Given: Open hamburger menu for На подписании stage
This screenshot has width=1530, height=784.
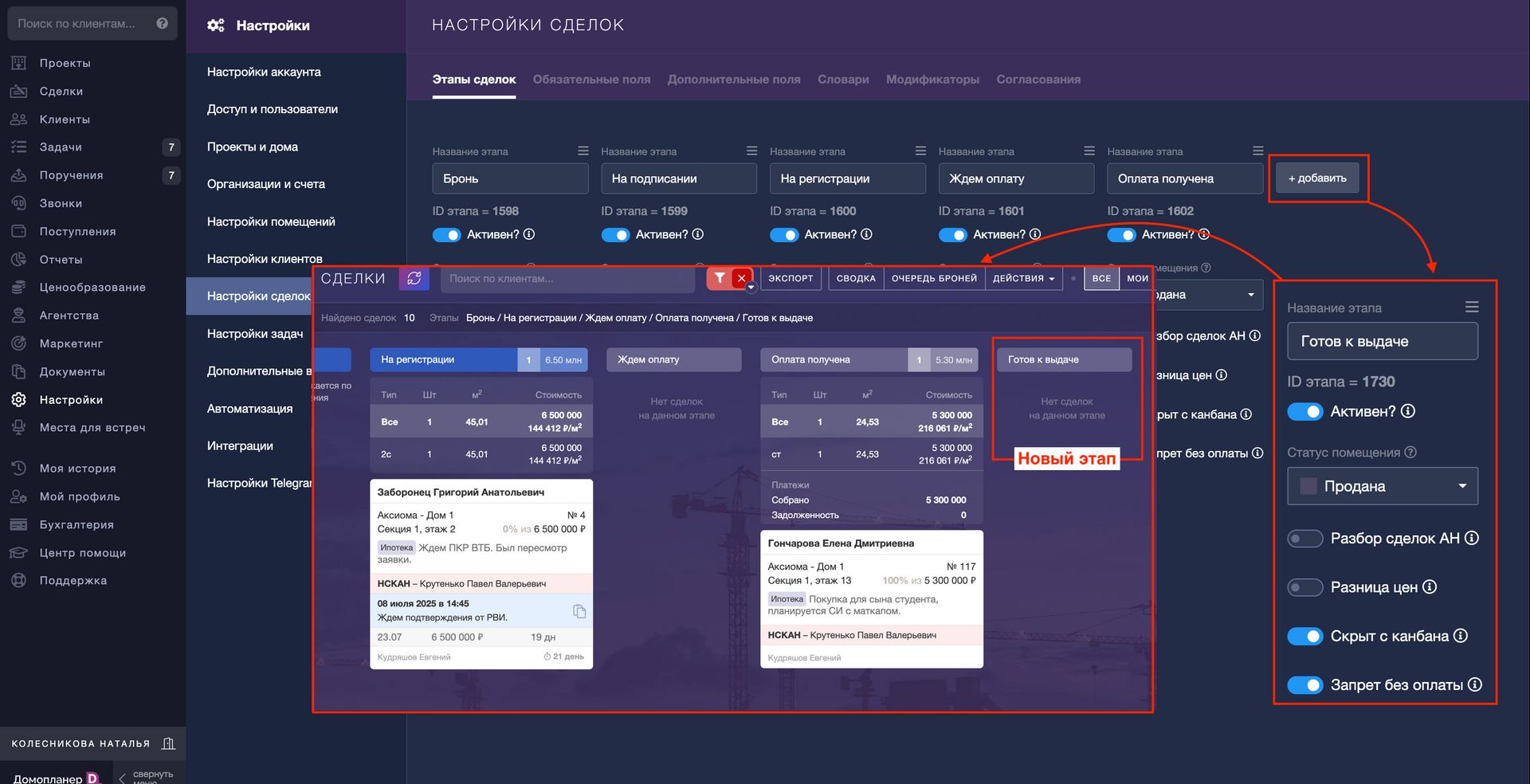Looking at the screenshot, I should (x=751, y=151).
